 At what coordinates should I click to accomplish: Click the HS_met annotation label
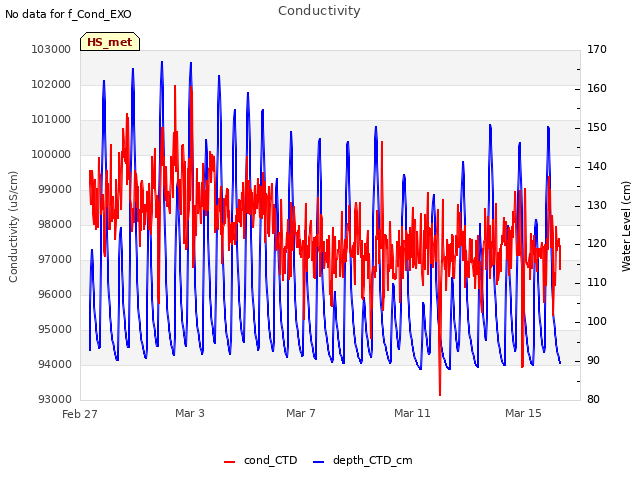coord(110,42)
